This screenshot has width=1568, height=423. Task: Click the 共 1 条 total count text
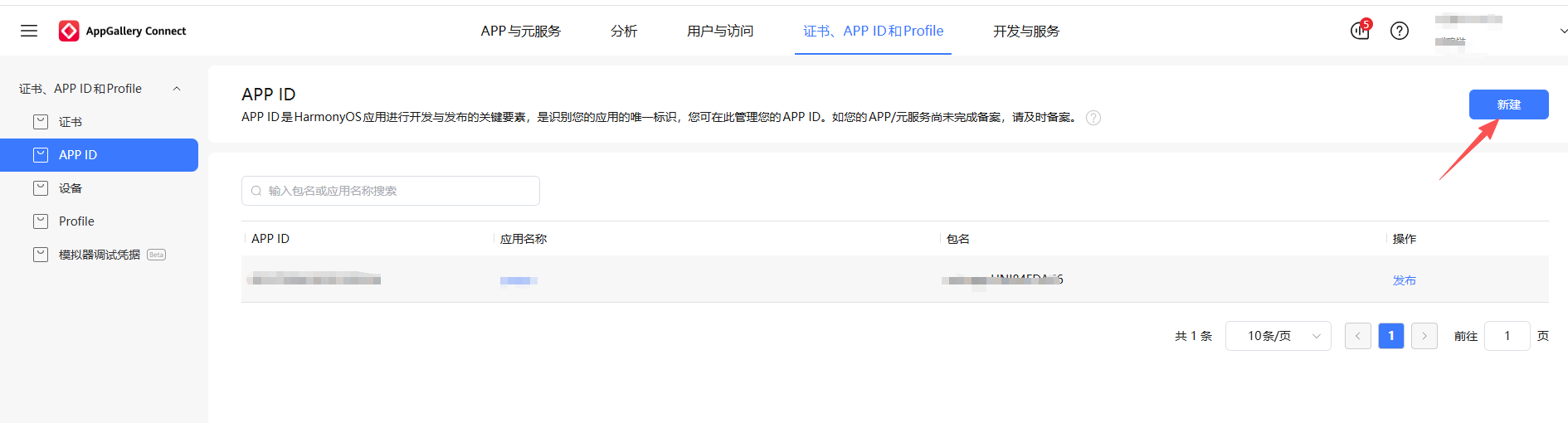pyautogui.click(x=1193, y=336)
